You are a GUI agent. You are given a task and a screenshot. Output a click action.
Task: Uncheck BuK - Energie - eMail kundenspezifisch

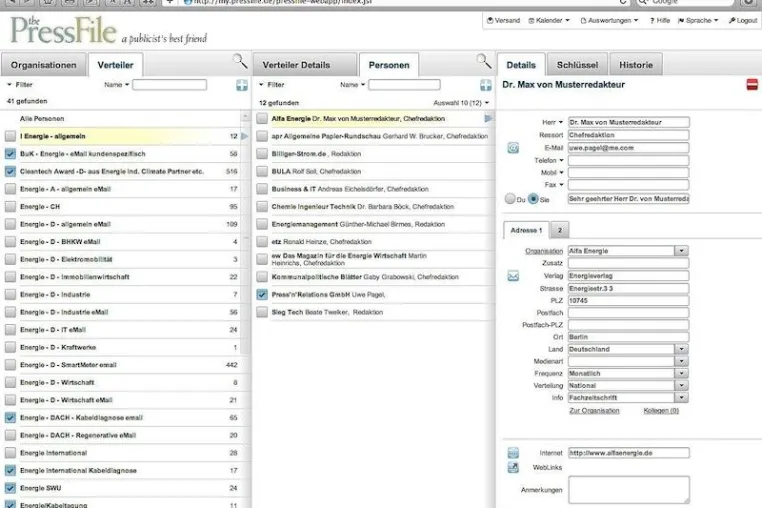tap(10, 154)
